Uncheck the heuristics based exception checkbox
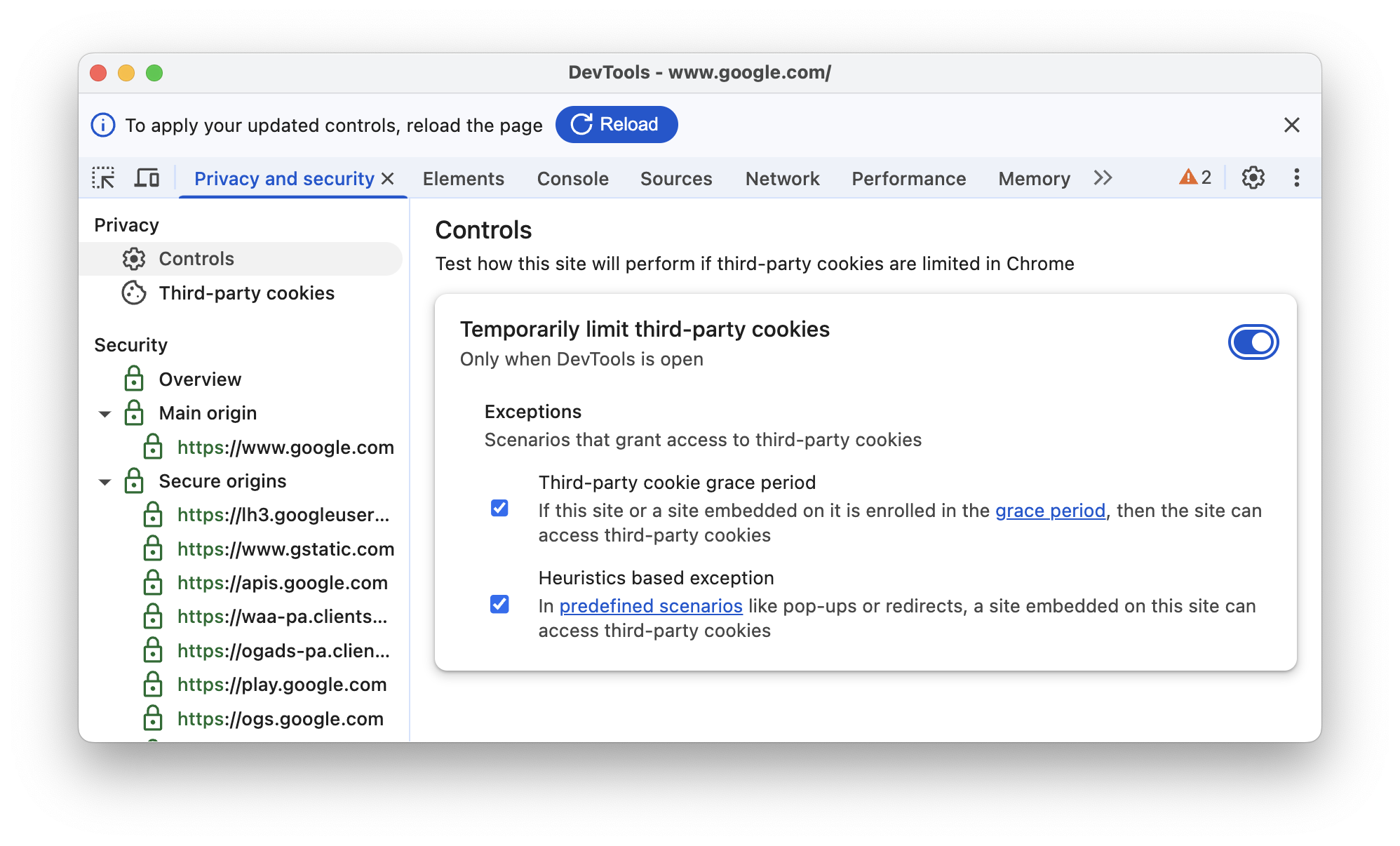The height and width of the screenshot is (846, 1400). click(500, 603)
